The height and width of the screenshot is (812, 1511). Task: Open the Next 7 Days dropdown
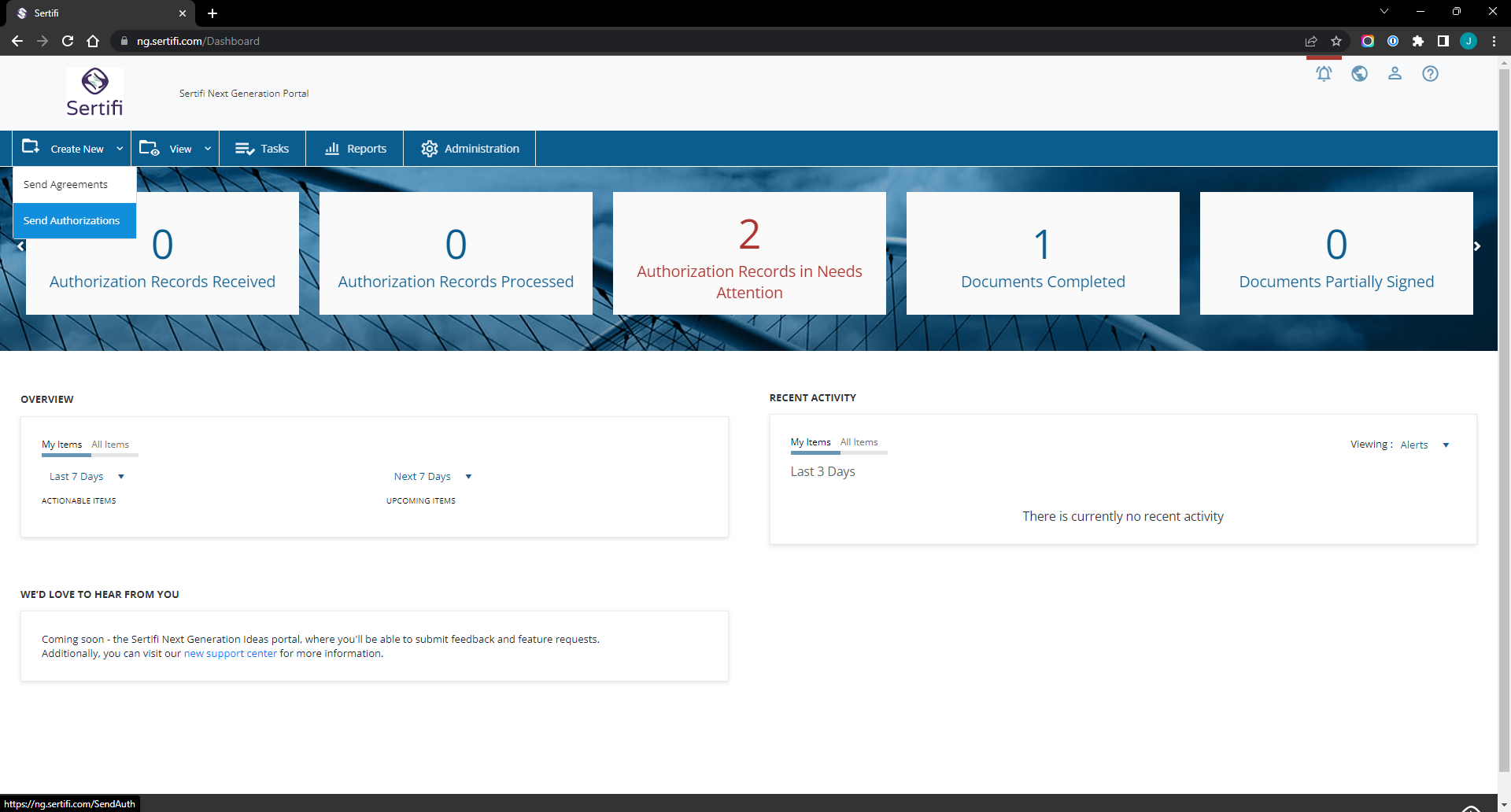pyautogui.click(x=433, y=477)
